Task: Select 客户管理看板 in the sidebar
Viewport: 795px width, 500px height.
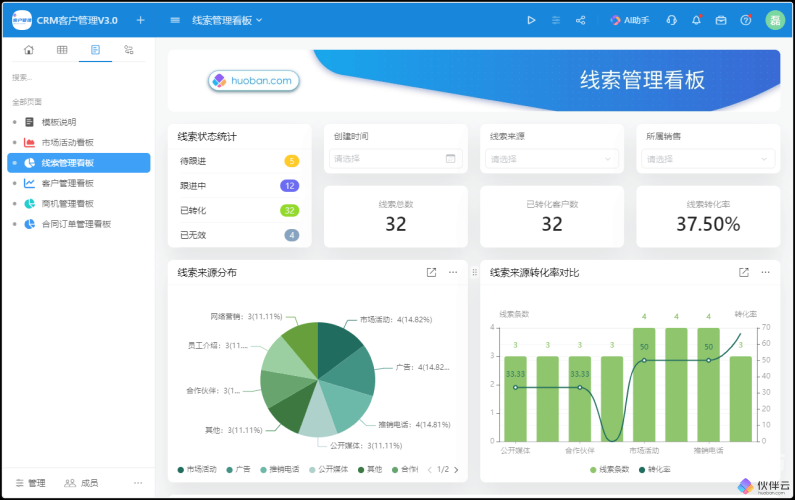Action: pyautogui.click(x=67, y=183)
